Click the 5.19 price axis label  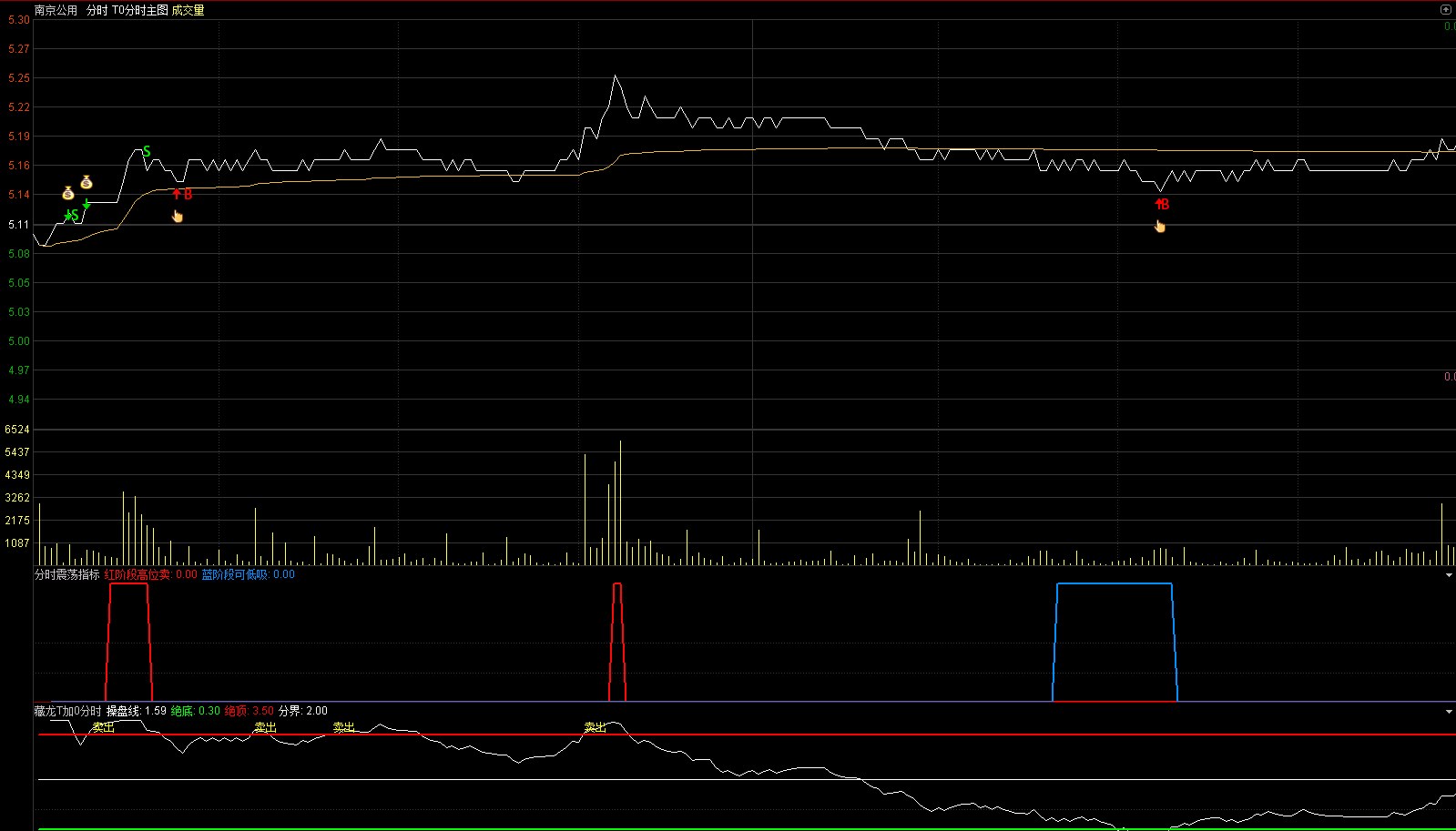pyautogui.click(x=19, y=137)
